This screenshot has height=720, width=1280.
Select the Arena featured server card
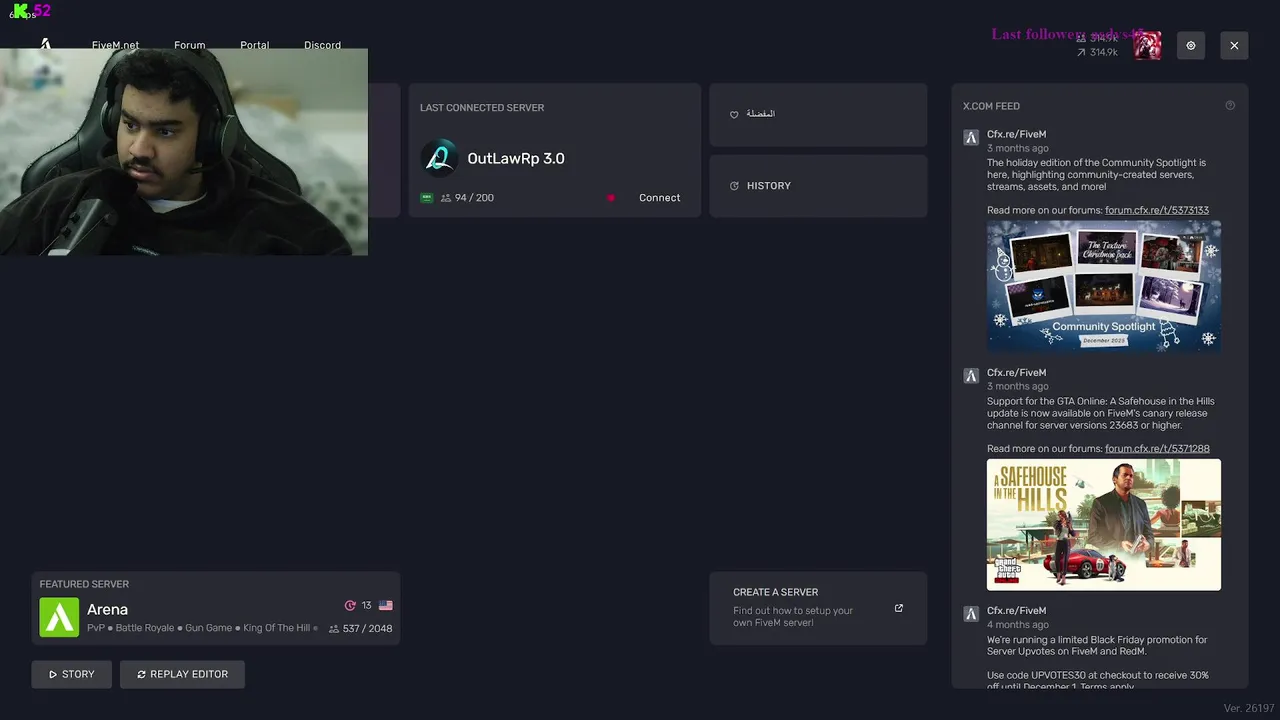(x=215, y=608)
